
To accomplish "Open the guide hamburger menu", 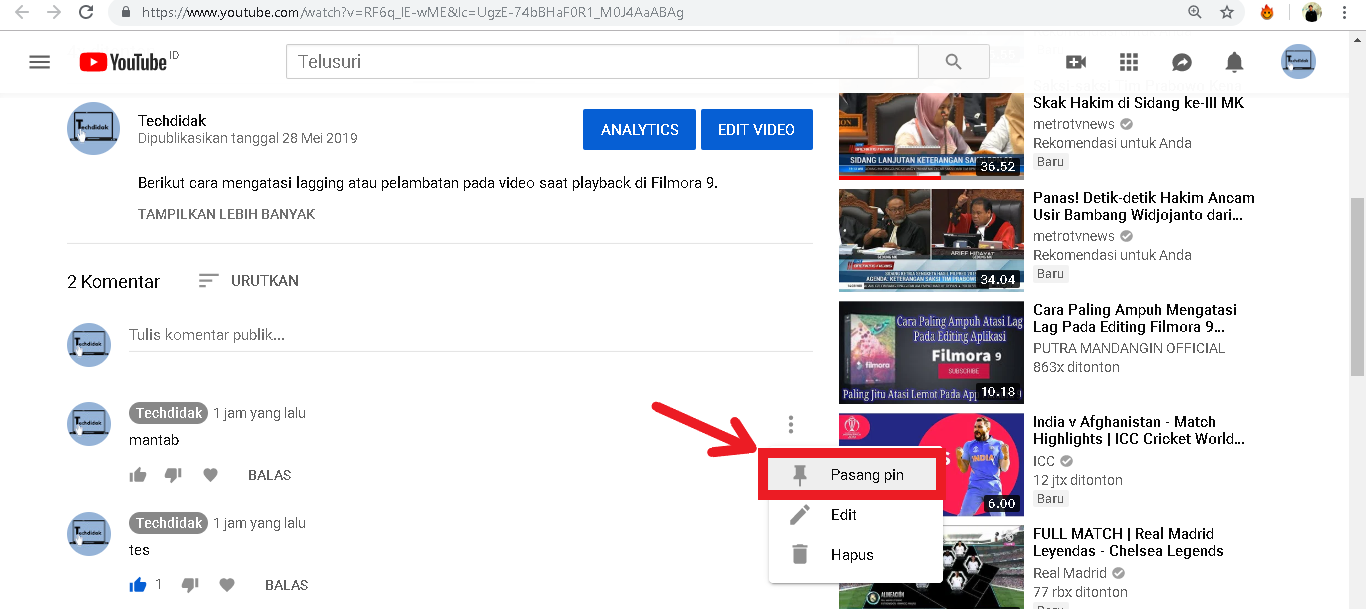I will point(39,61).
